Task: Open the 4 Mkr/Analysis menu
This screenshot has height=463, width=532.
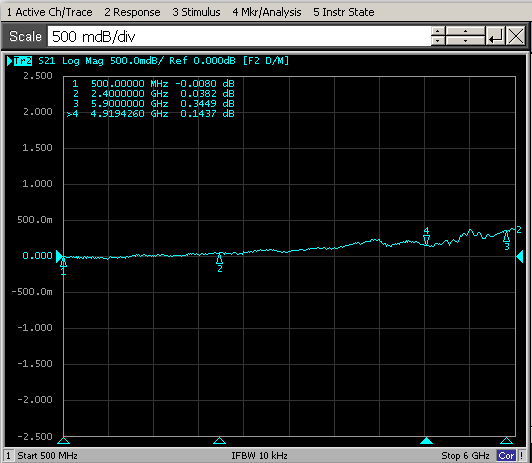Action: (x=267, y=12)
